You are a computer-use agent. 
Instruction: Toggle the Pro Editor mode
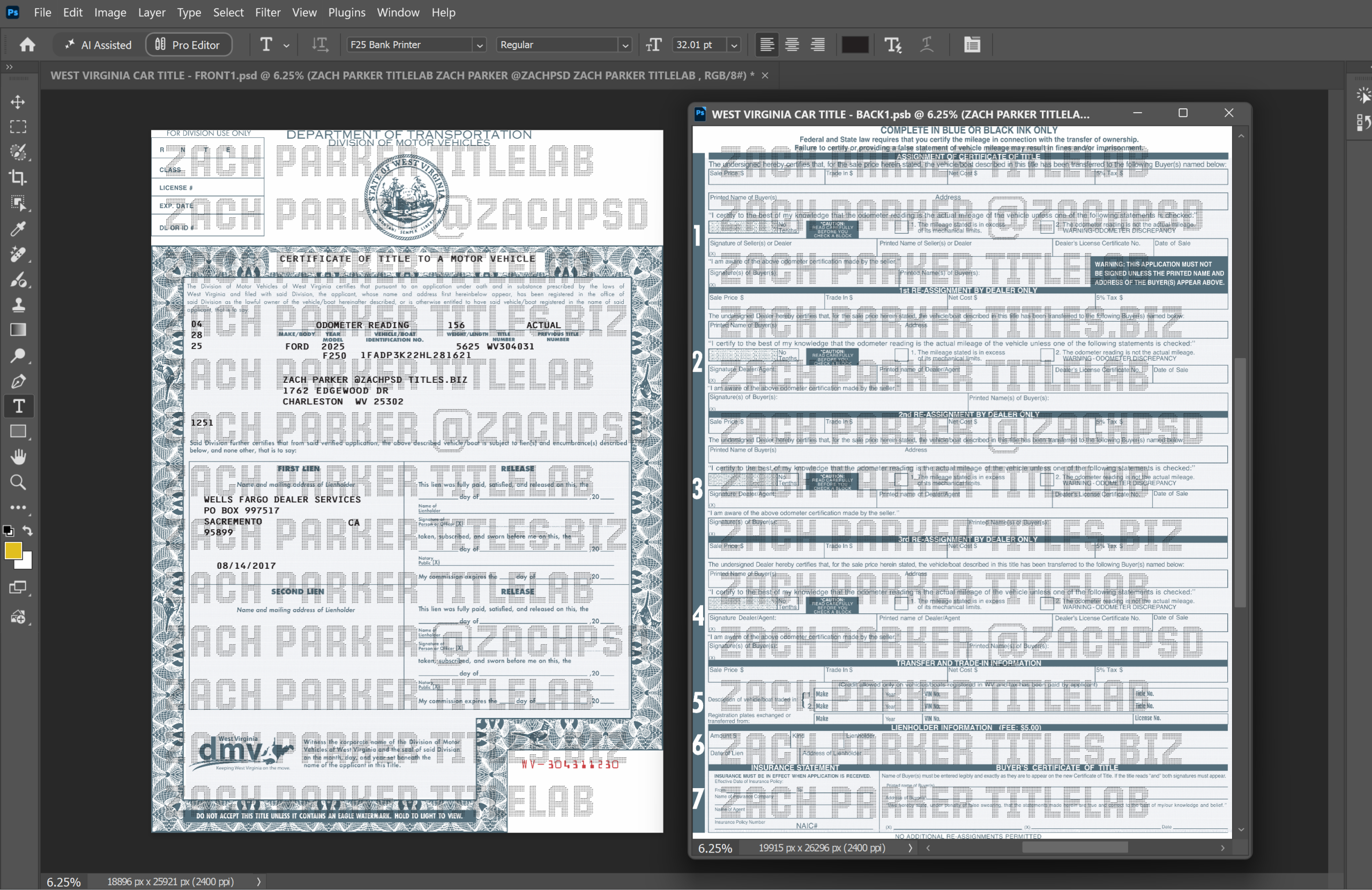[x=189, y=44]
